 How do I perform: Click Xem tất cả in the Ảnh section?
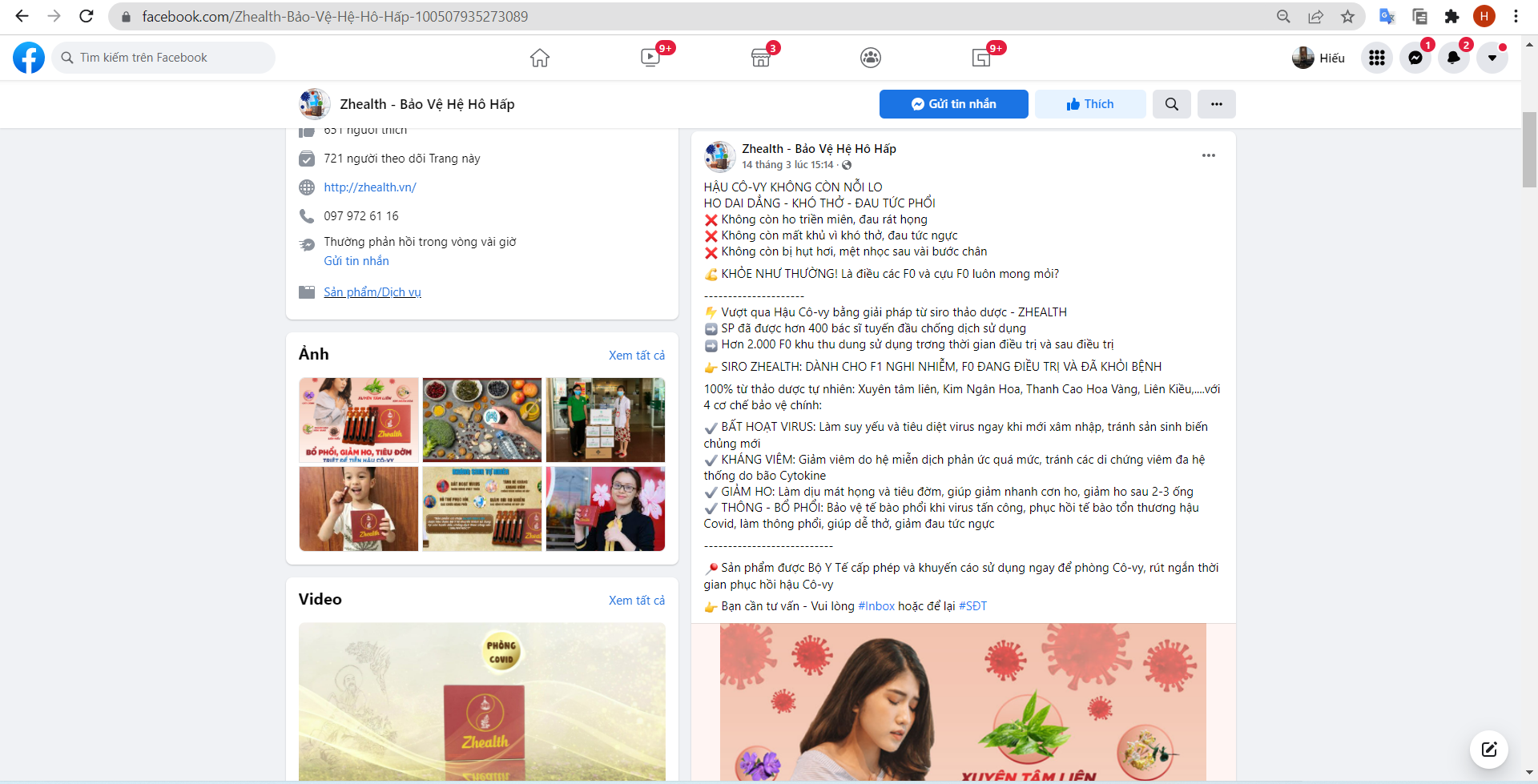(637, 356)
